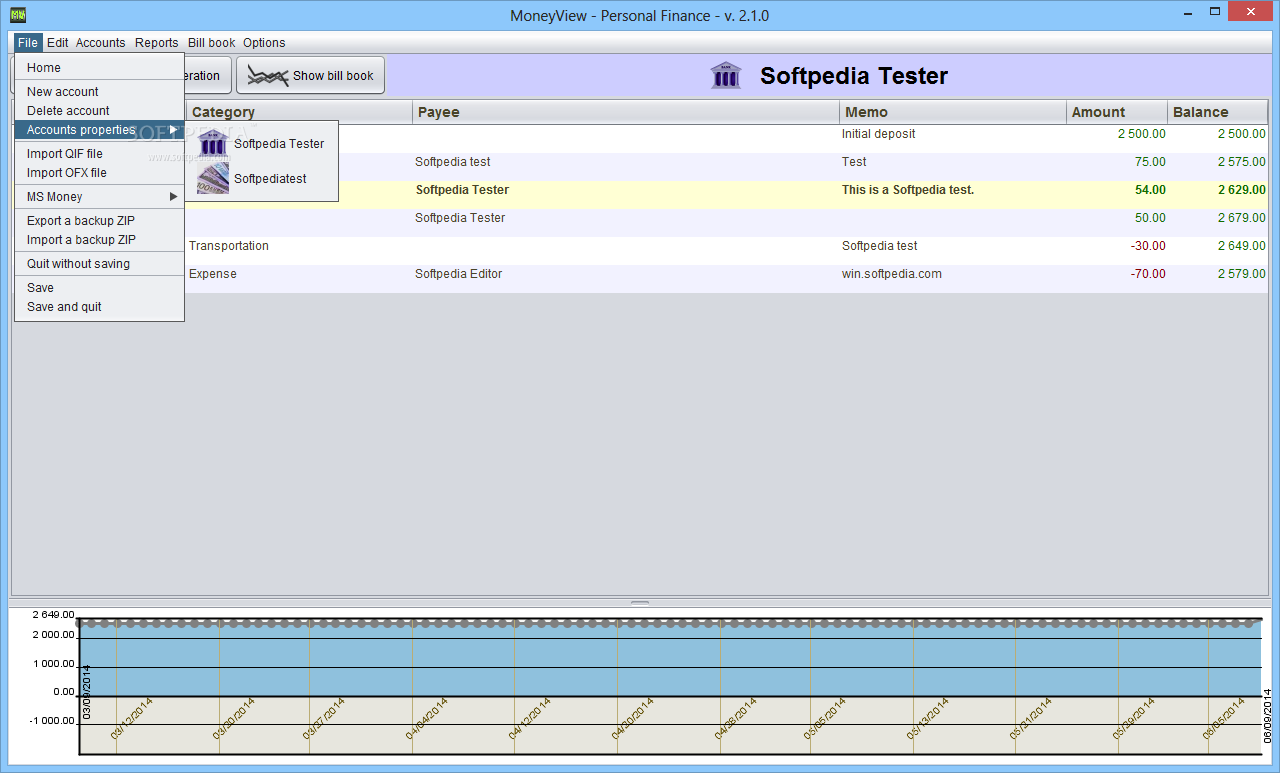The height and width of the screenshot is (773, 1280).
Task: Click the Show bill book button
Action: [x=310, y=75]
